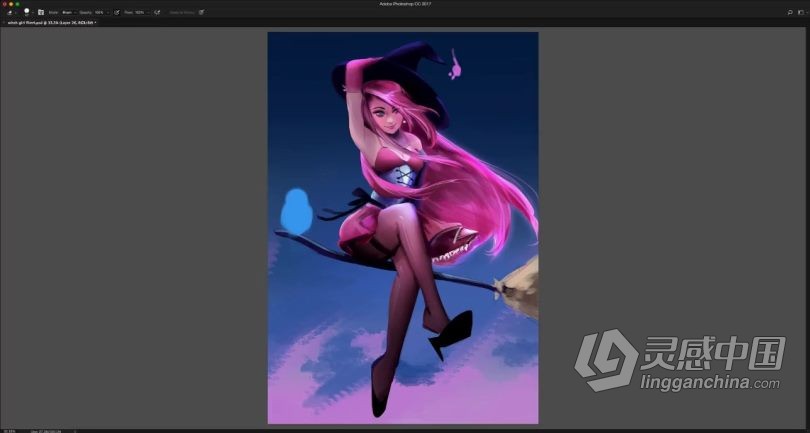Click the Opacity percentage field
Screen dimensions: 810x433
click(x=99, y=12)
